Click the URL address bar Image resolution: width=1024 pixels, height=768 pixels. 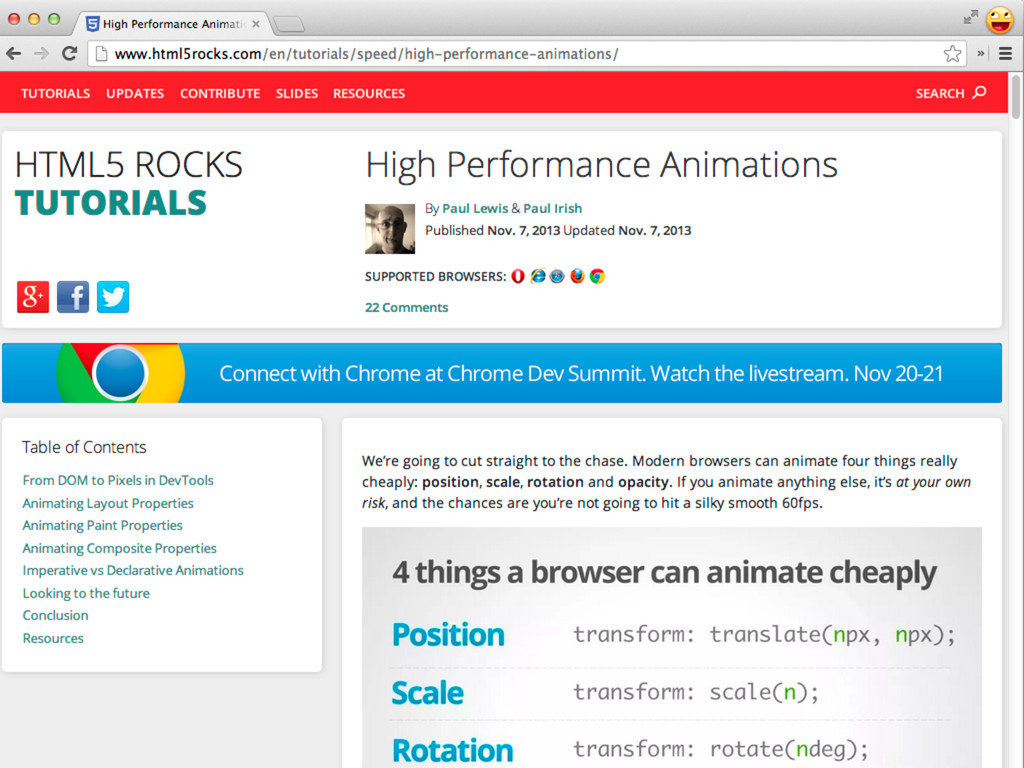[x=500, y=54]
